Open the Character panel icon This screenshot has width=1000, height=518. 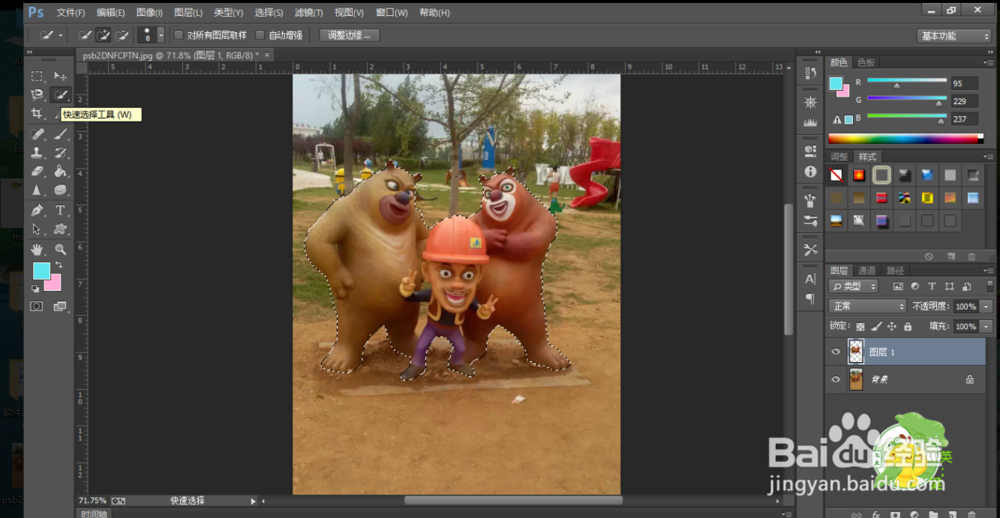pyautogui.click(x=811, y=279)
